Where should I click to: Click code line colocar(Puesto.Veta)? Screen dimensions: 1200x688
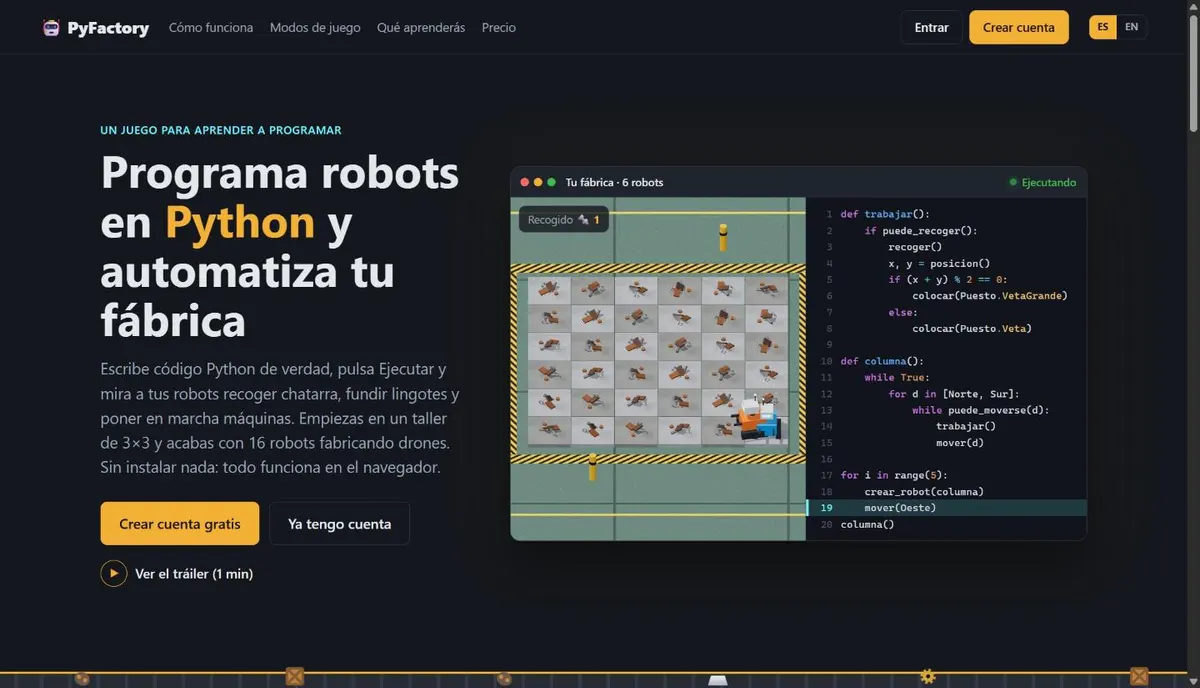click(972, 329)
